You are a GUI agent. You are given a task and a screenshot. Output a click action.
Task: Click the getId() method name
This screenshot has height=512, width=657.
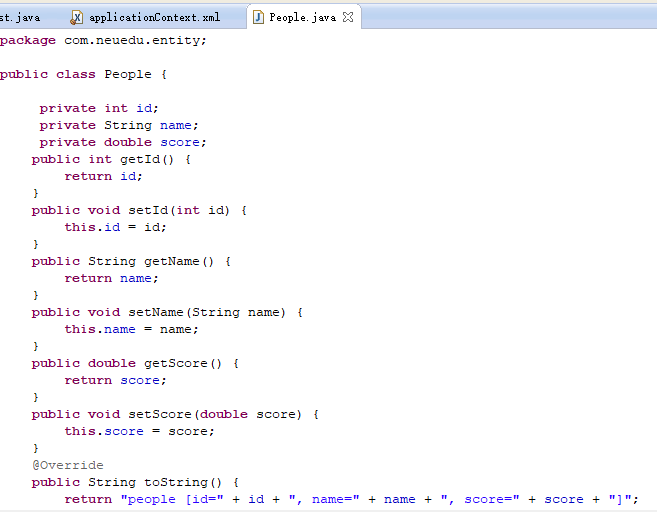tap(147, 160)
